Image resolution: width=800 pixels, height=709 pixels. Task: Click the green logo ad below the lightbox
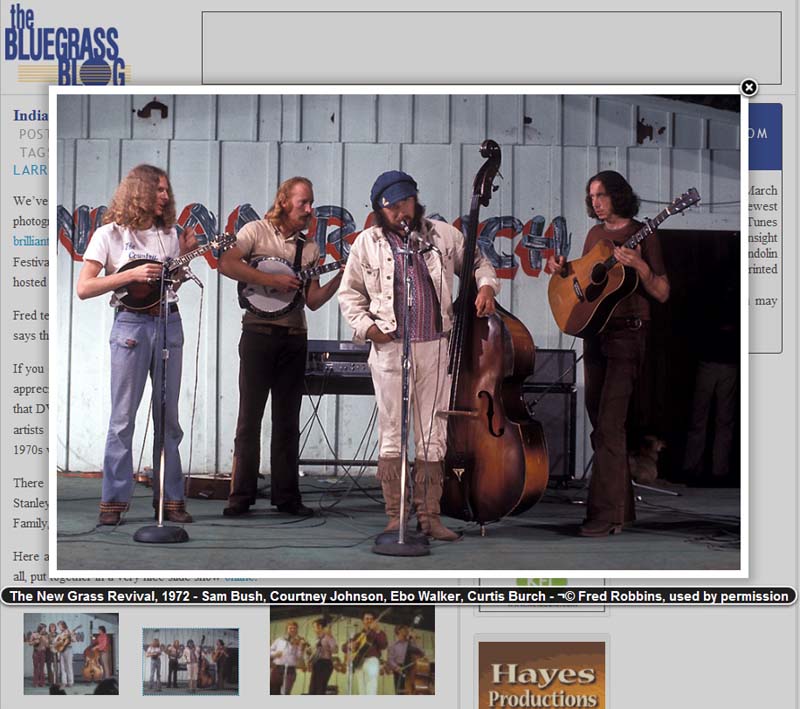tap(541, 583)
